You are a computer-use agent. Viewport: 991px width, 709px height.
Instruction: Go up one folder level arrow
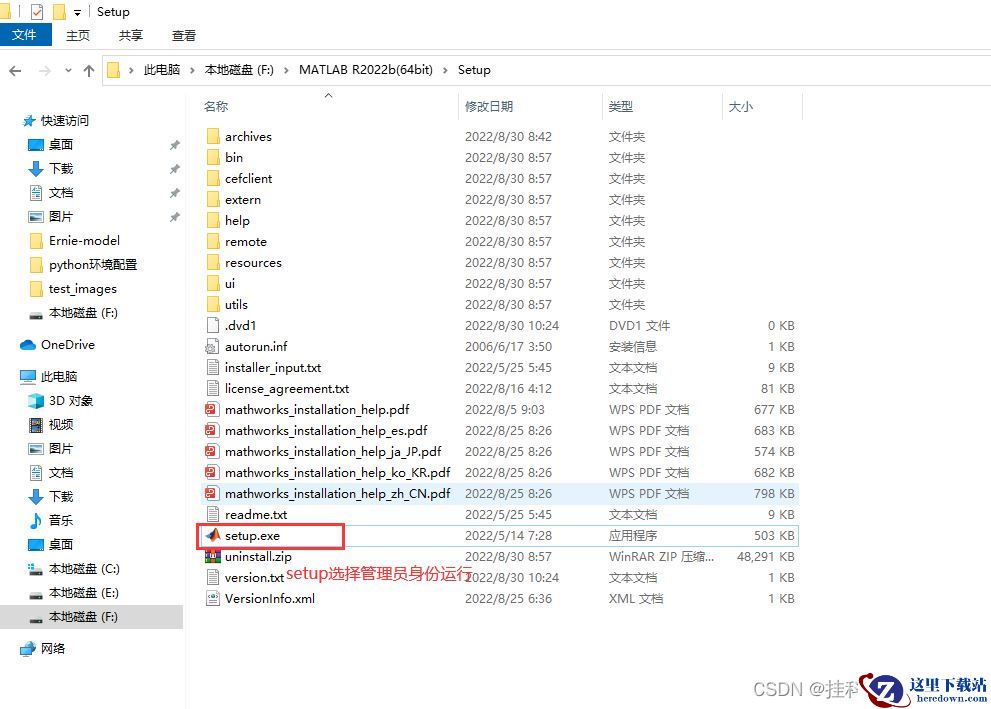[x=89, y=71]
